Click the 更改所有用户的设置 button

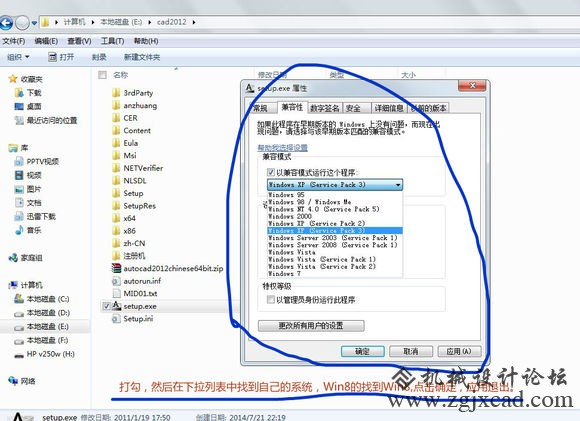coord(311,326)
